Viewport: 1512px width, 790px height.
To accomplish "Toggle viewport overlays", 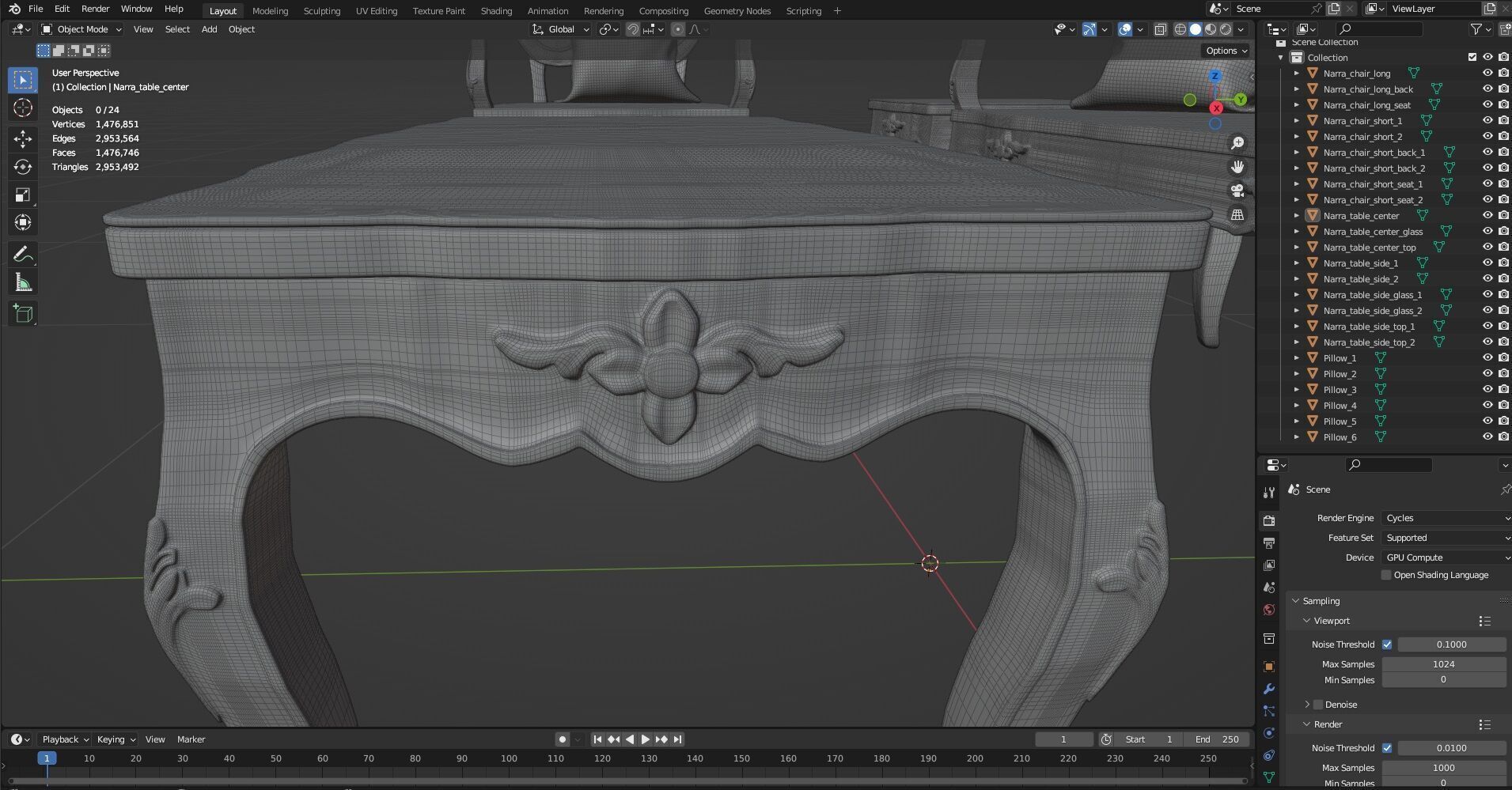I will (1125, 29).
